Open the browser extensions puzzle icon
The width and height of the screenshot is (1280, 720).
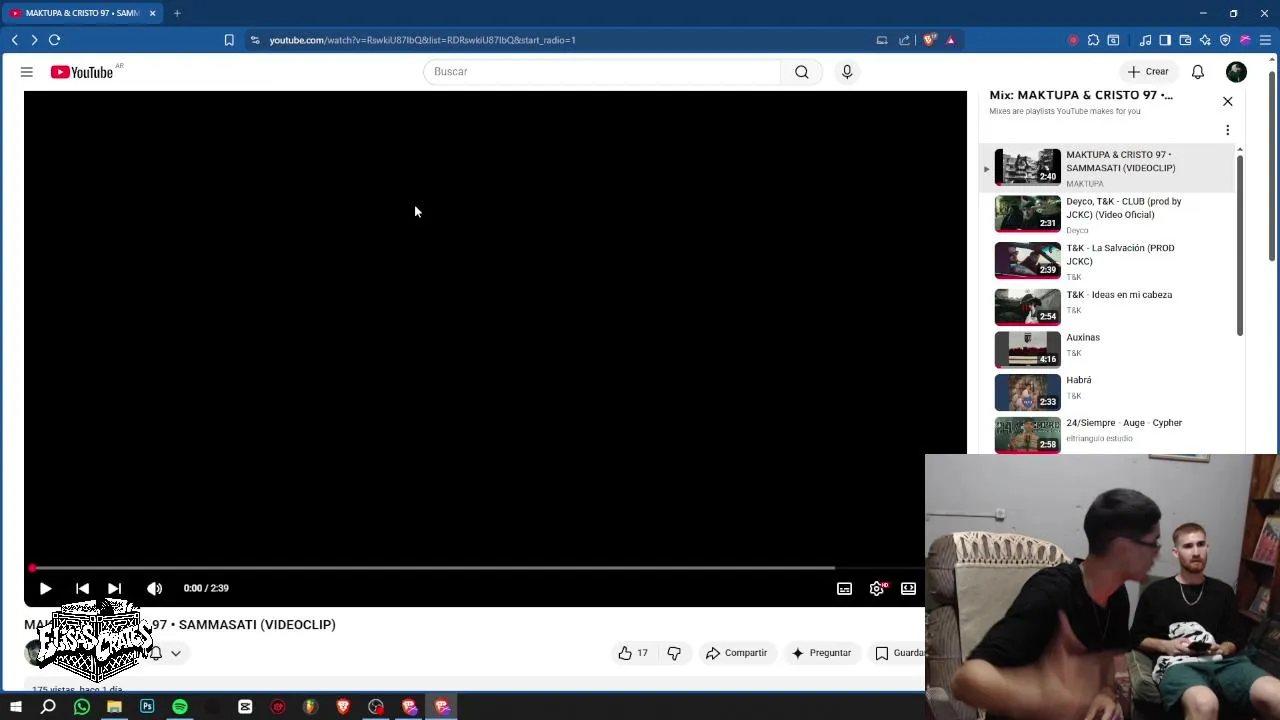point(1093,40)
